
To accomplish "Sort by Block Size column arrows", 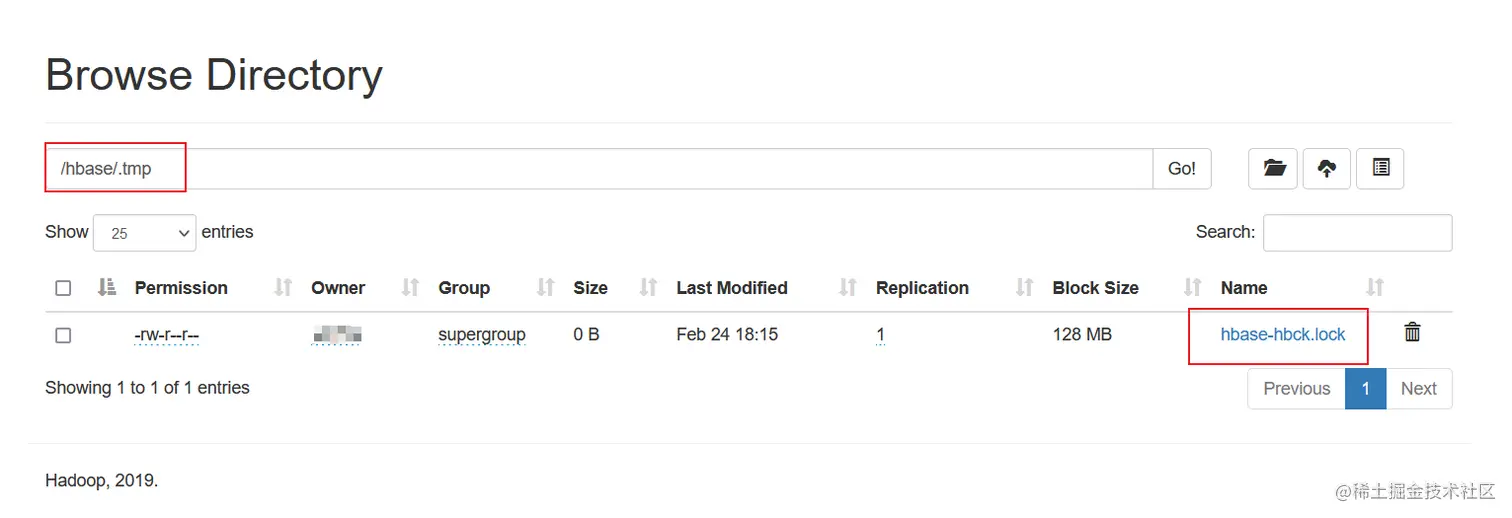I will tap(1192, 288).
